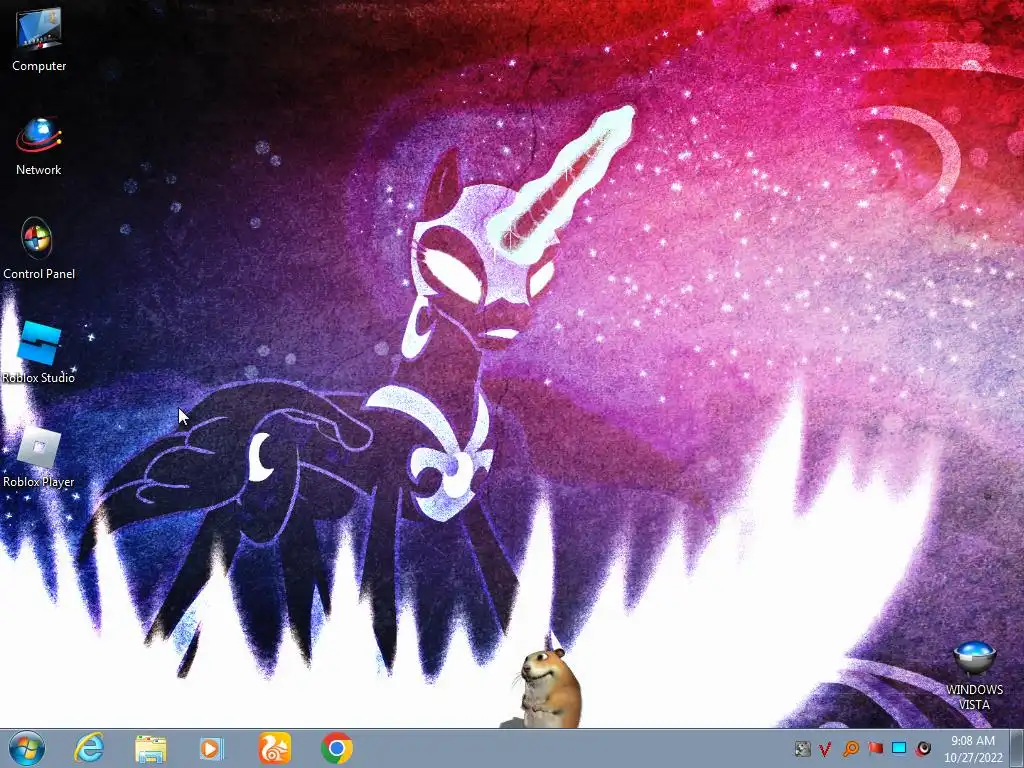Open Action Center red flag icon

(875, 748)
